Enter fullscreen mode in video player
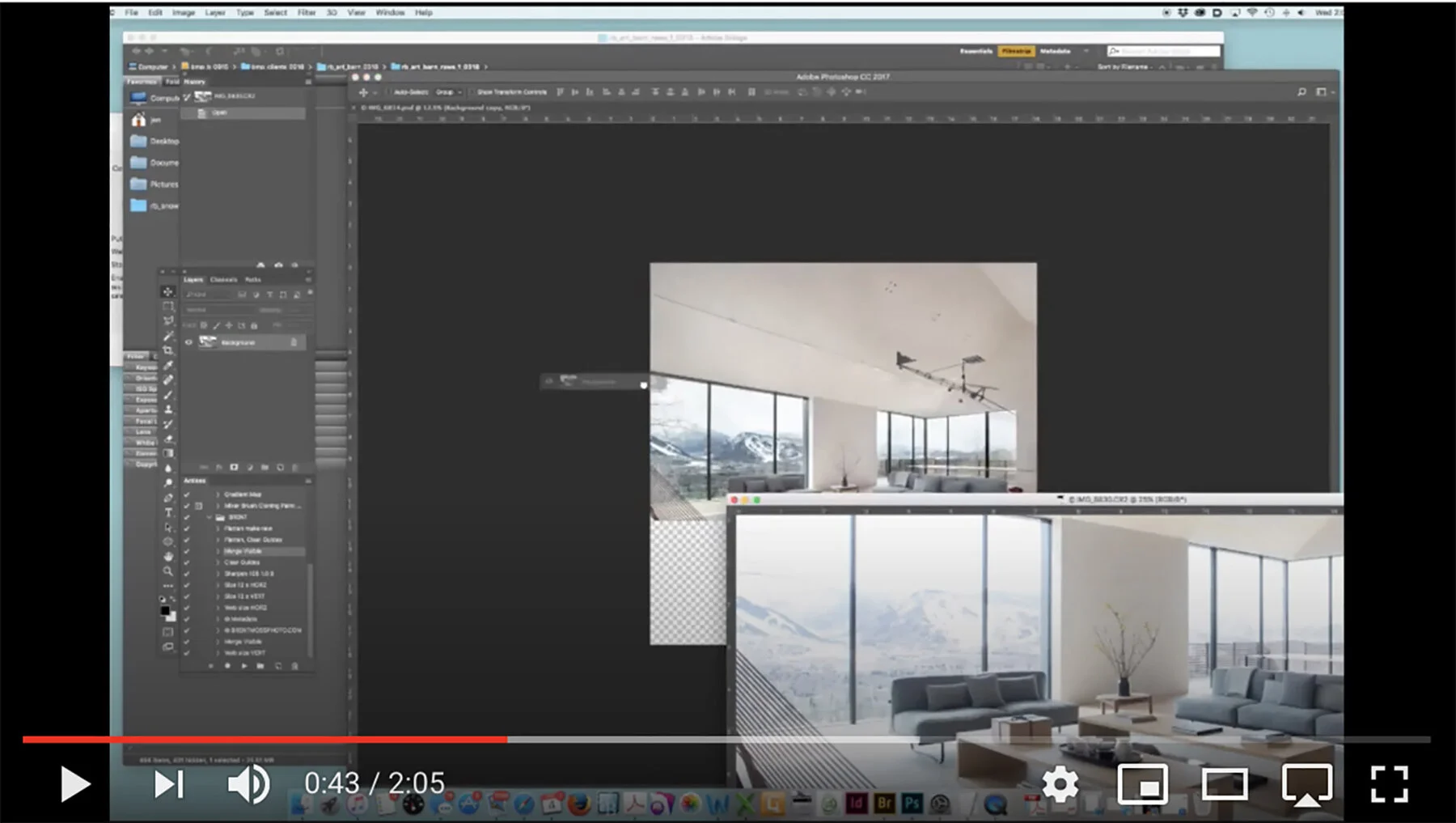The image size is (1456, 823). [1389, 783]
